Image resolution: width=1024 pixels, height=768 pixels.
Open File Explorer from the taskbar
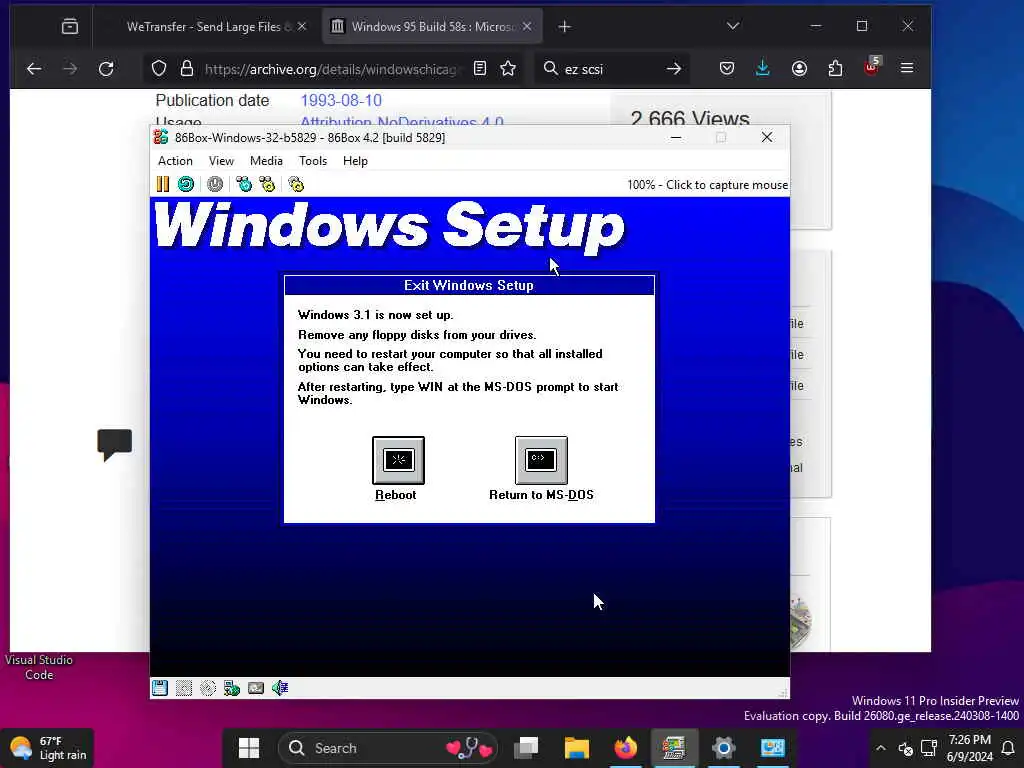577,748
